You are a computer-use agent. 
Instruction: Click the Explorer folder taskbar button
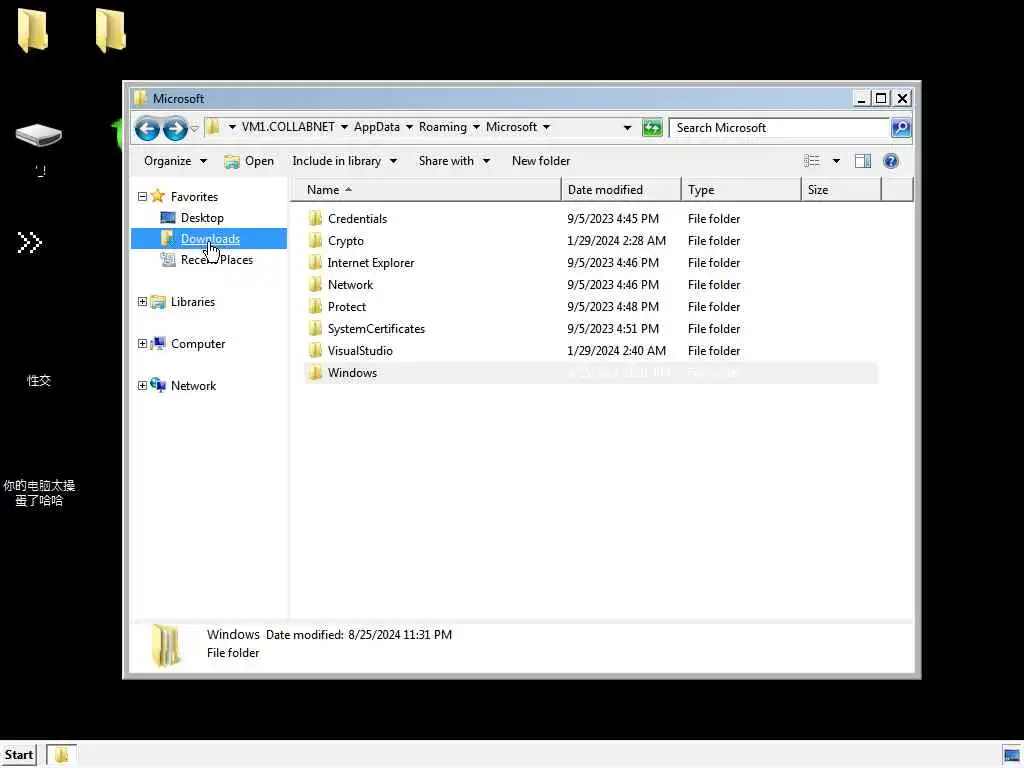pyautogui.click(x=61, y=755)
